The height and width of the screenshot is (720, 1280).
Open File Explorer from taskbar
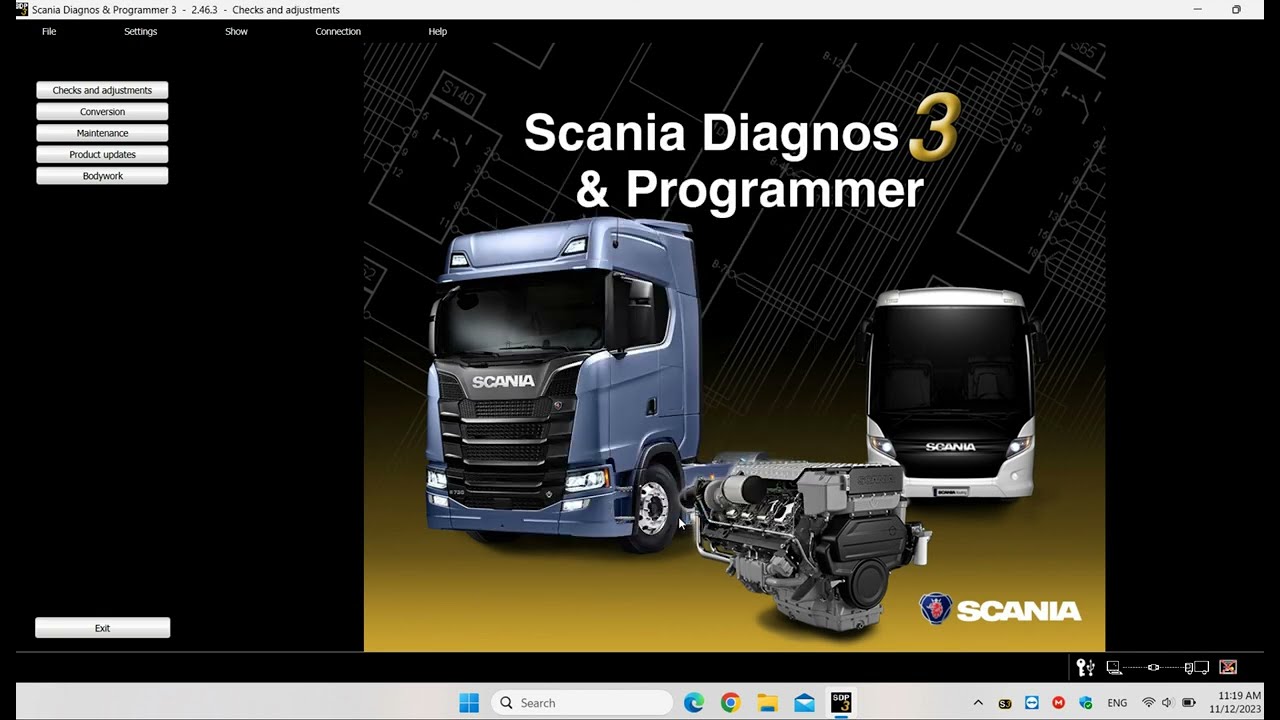click(x=767, y=703)
